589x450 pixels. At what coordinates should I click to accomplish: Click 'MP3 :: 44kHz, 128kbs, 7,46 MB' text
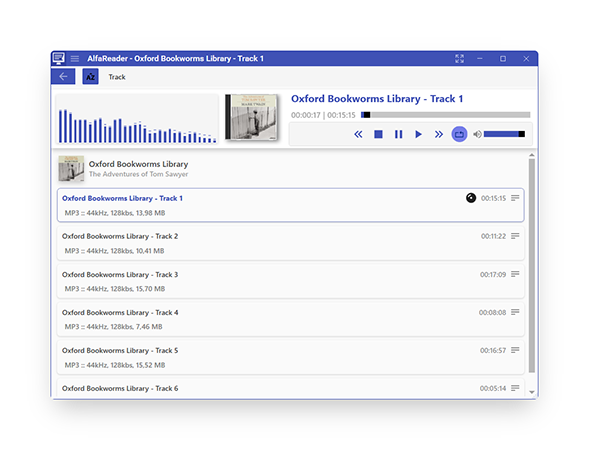tap(113, 327)
